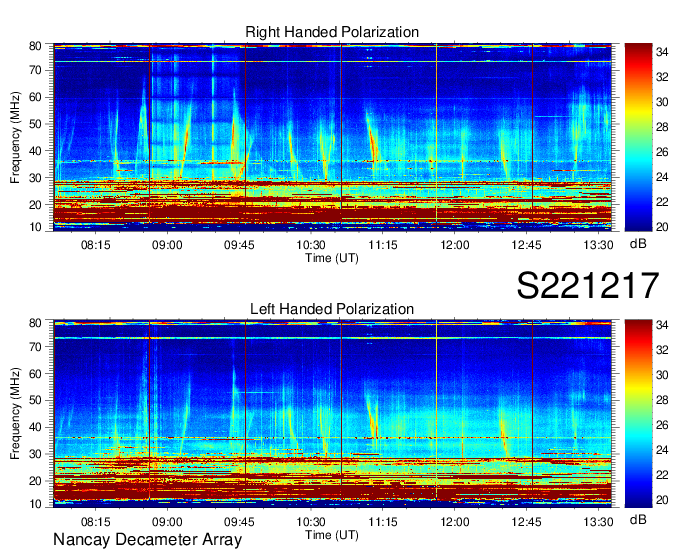Select the 12:45 tick on Right Handed time axis
The height and width of the screenshot is (552, 680).
click(526, 245)
